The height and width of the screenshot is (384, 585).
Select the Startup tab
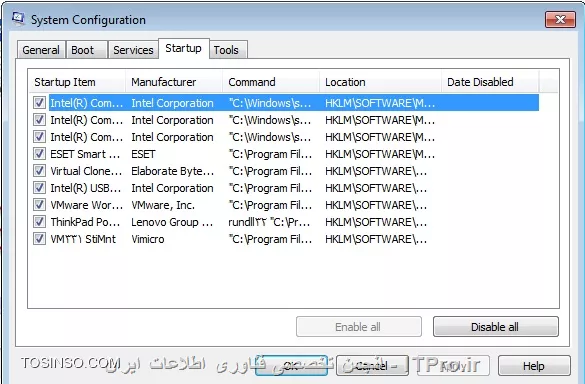[x=184, y=49]
